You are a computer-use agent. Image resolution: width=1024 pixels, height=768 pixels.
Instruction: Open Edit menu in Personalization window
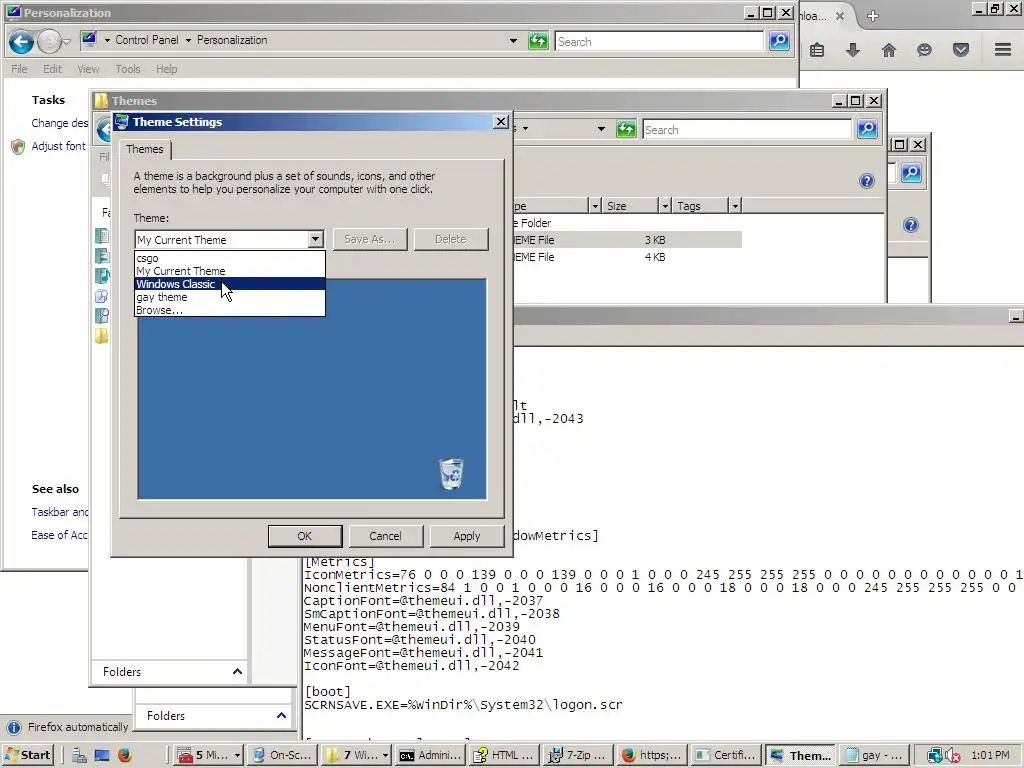(52, 69)
